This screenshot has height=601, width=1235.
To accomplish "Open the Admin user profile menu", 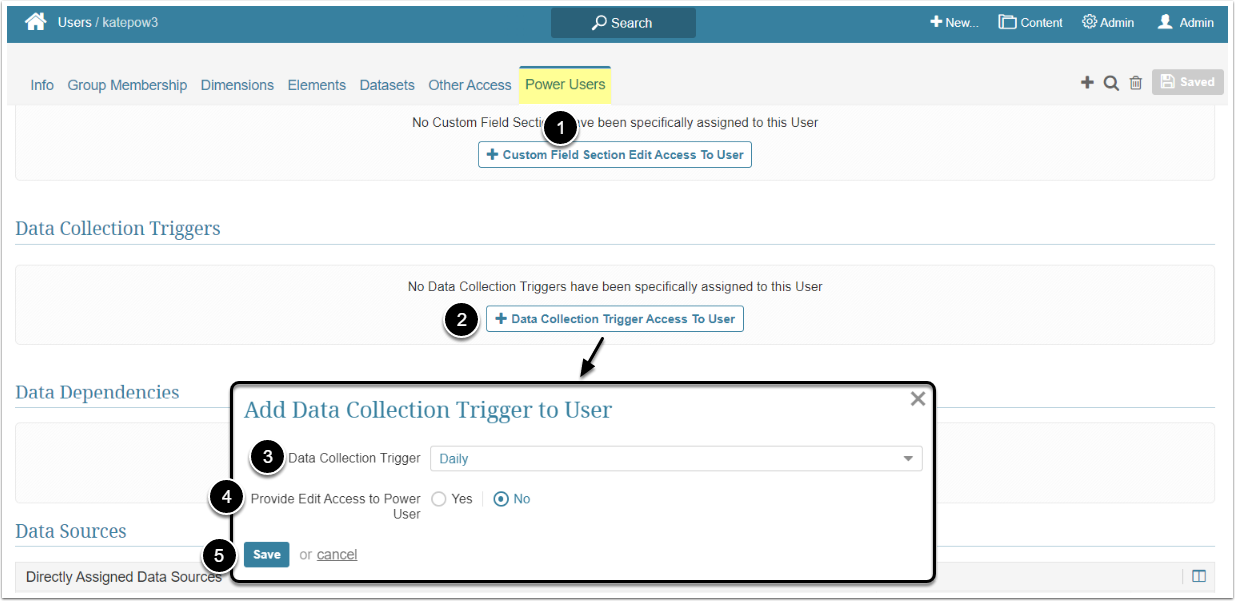I will (x=1185, y=22).
